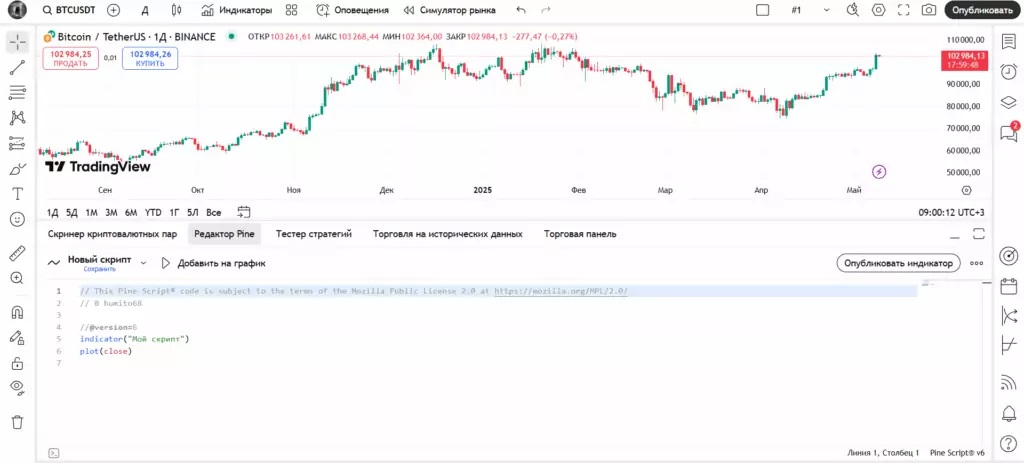The height and width of the screenshot is (463, 1024).
Task: Click the Сохранить link under script name
Action: click(99, 269)
